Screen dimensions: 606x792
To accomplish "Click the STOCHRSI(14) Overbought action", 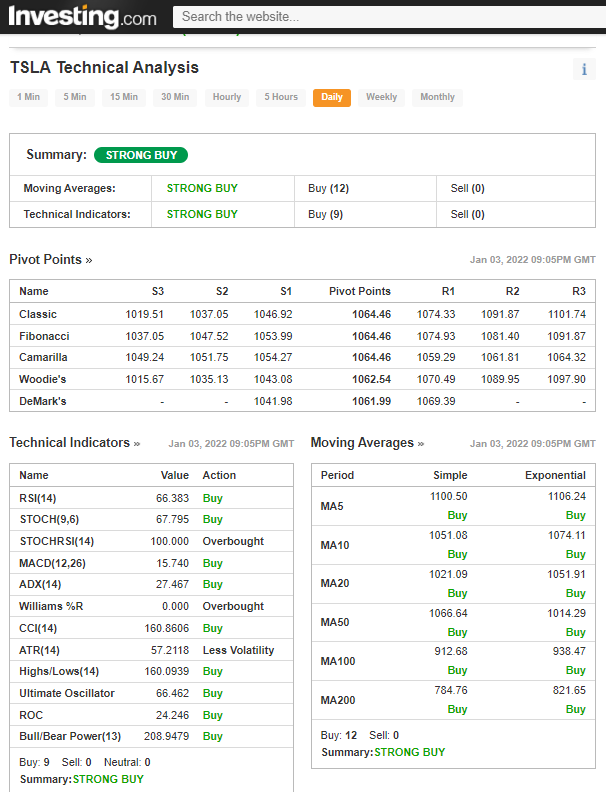I will (x=233, y=541).
